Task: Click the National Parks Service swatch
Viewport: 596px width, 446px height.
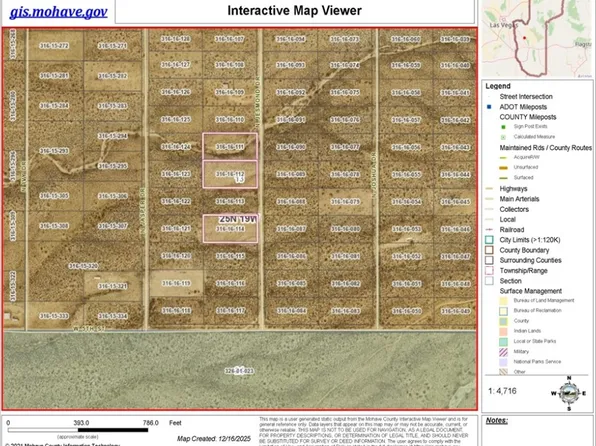Action: 503,362
